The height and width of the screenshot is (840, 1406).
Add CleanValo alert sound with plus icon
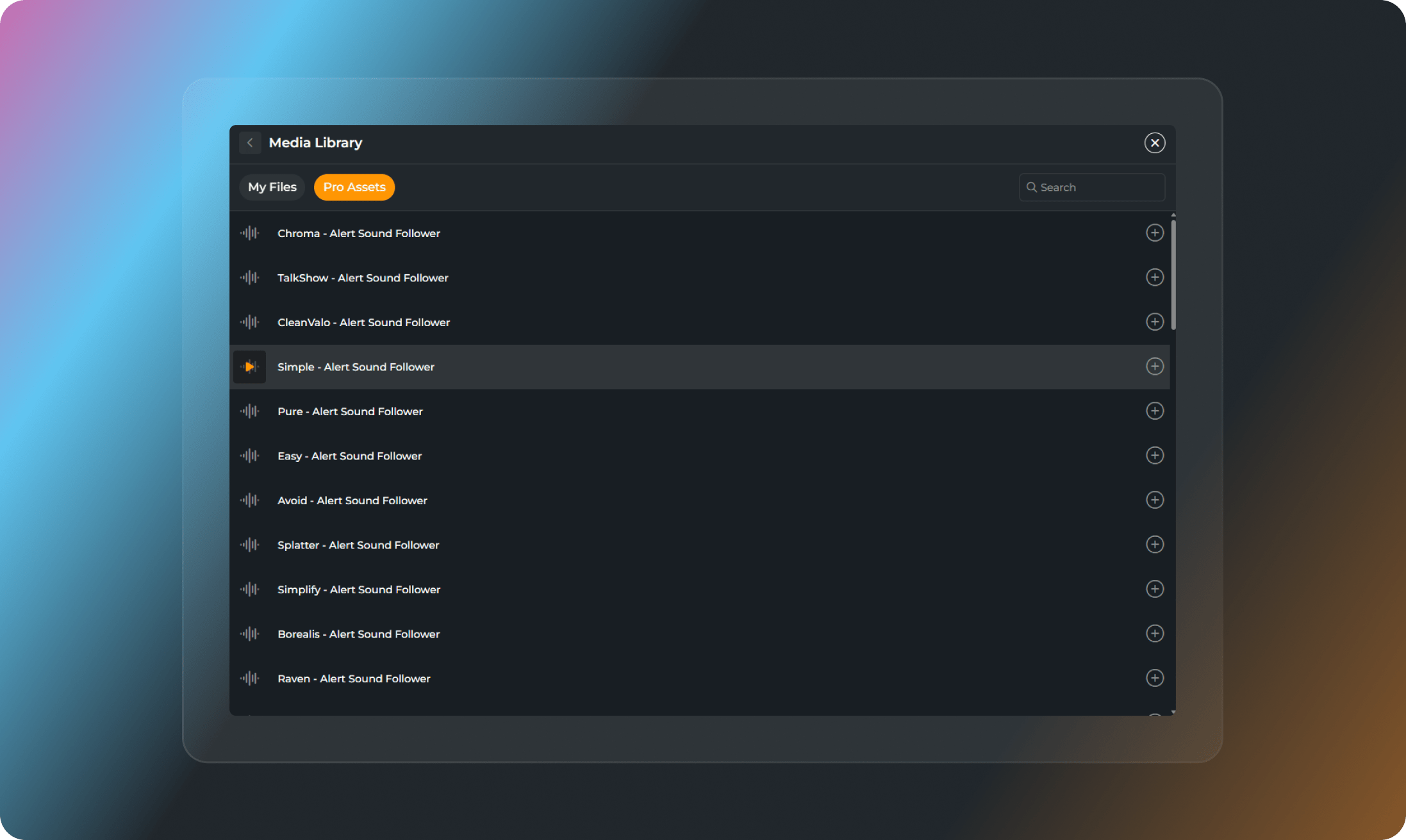[1154, 322]
